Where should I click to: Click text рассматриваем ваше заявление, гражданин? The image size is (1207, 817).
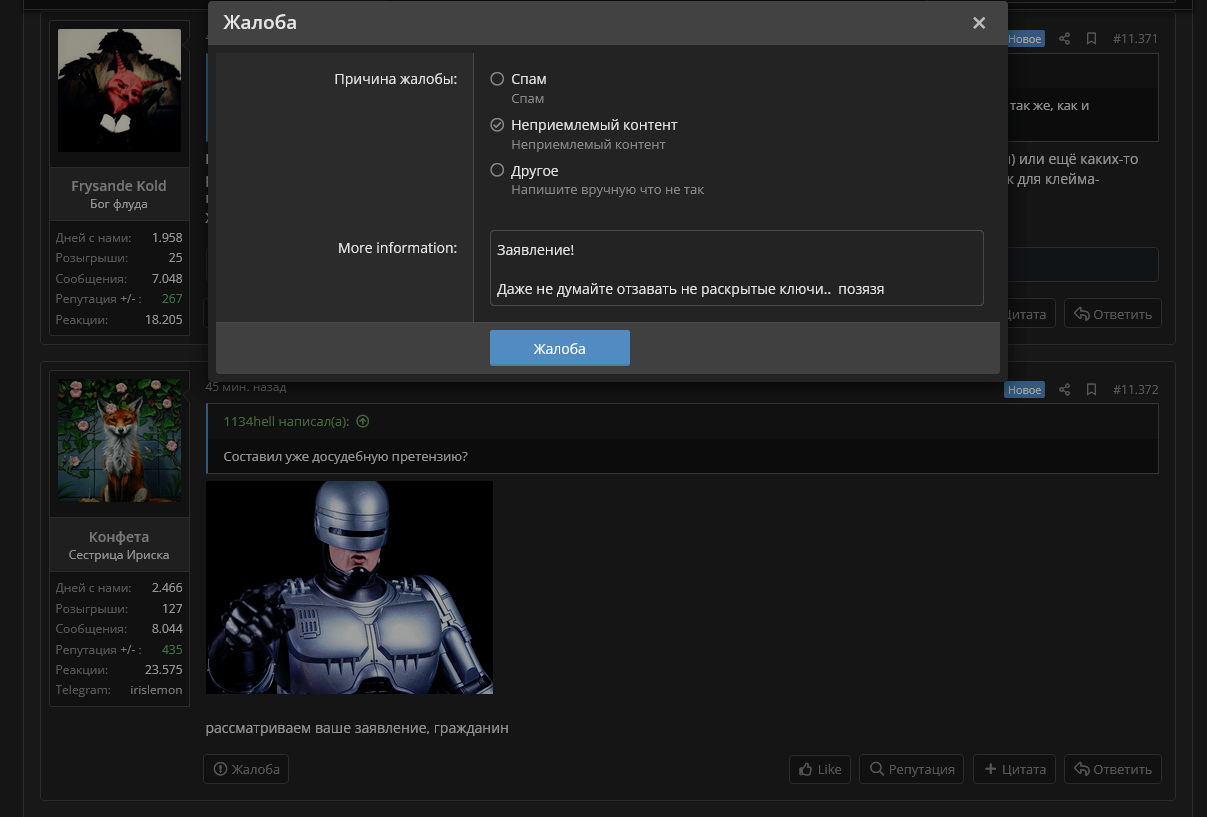coord(357,728)
